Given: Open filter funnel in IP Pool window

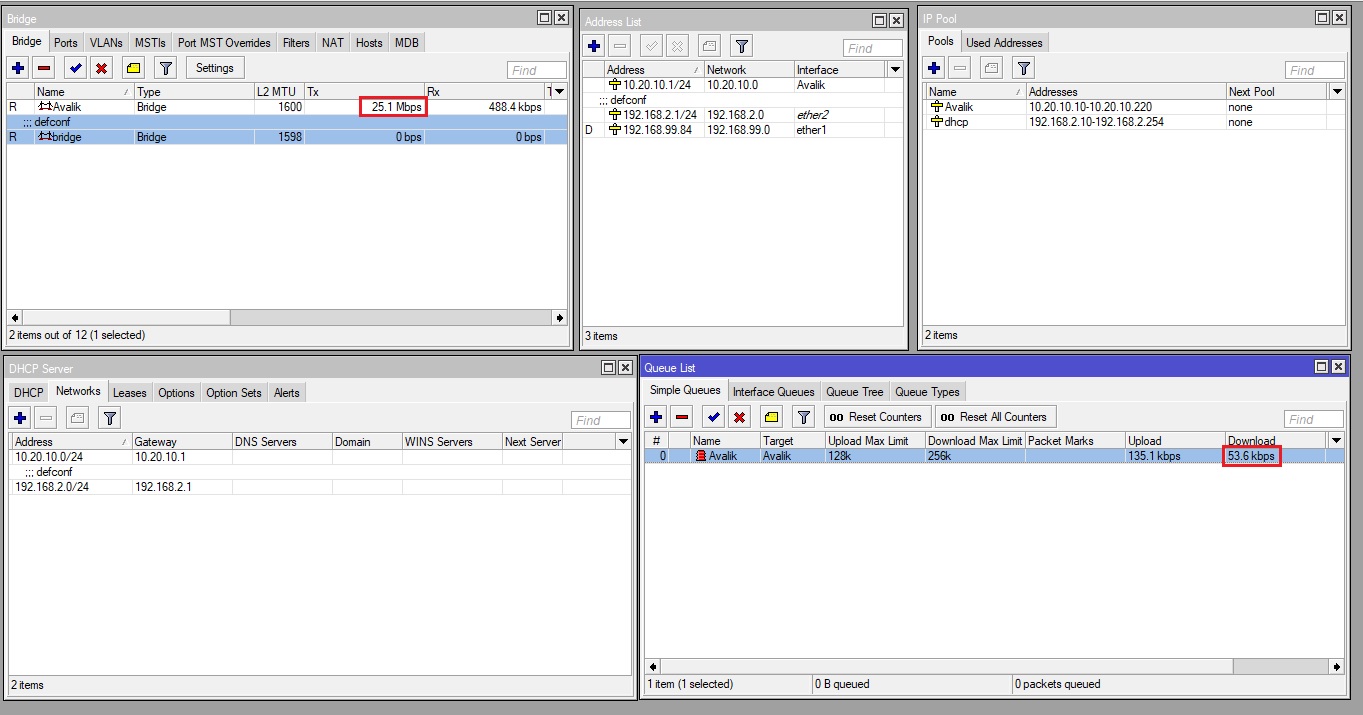Looking at the screenshot, I should click(1023, 68).
